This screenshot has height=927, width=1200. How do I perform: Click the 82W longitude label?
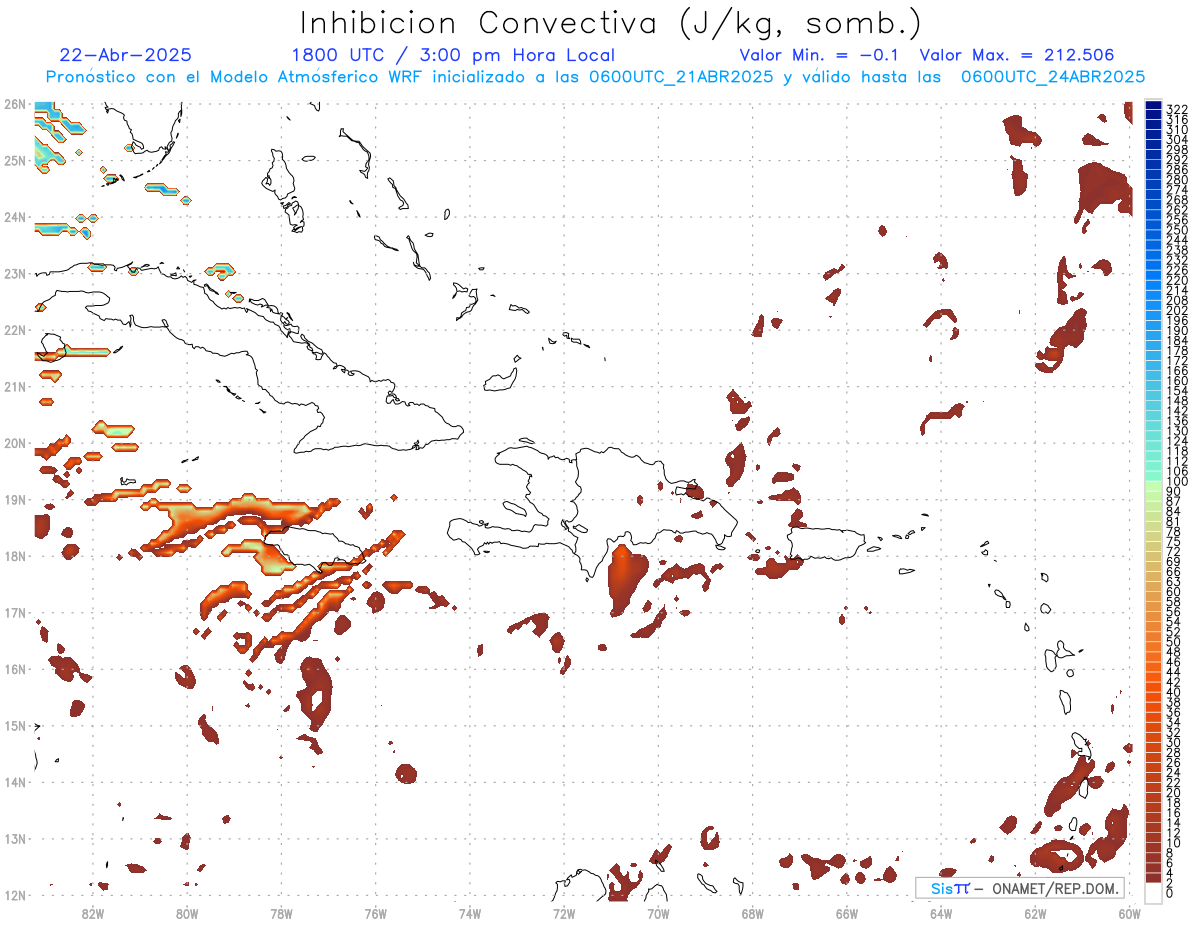(93, 912)
